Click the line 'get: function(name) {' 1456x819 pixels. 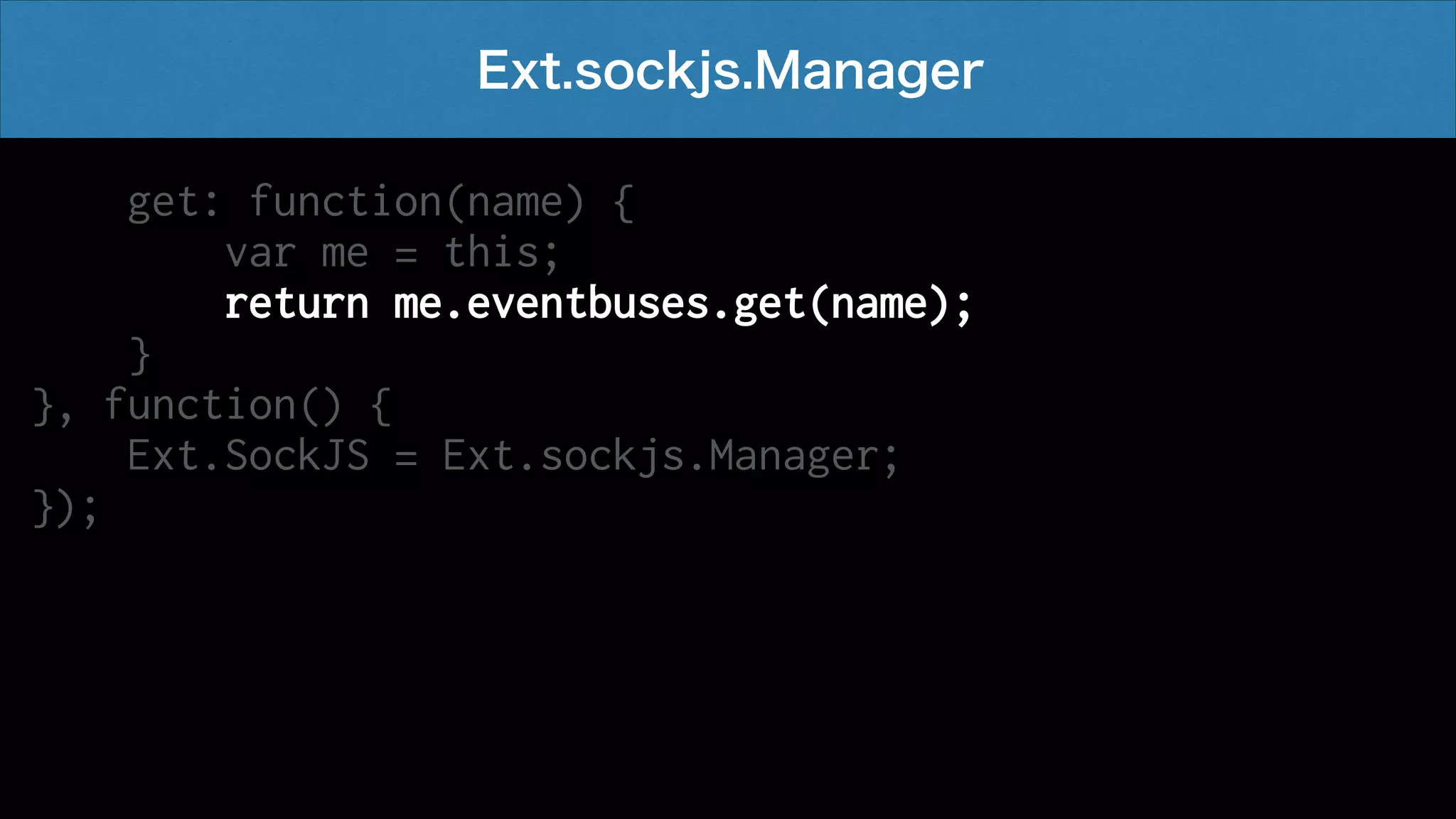point(380,203)
